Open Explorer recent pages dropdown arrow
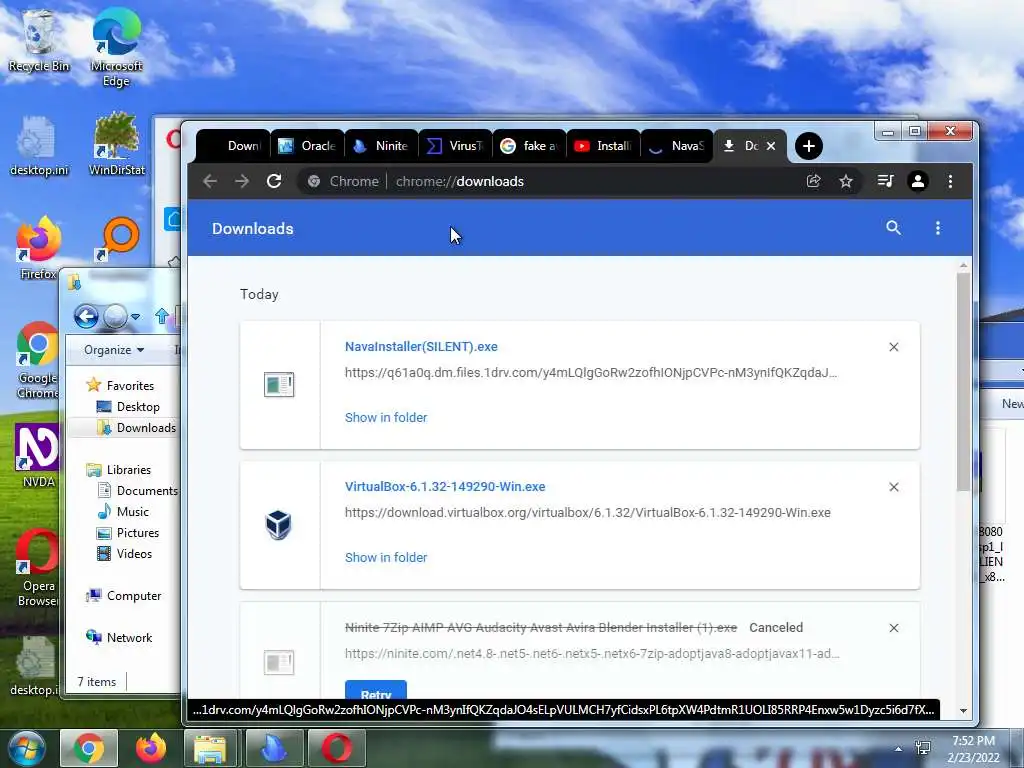The width and height of the screenshot is (1024, 768). tap(135, 317)
